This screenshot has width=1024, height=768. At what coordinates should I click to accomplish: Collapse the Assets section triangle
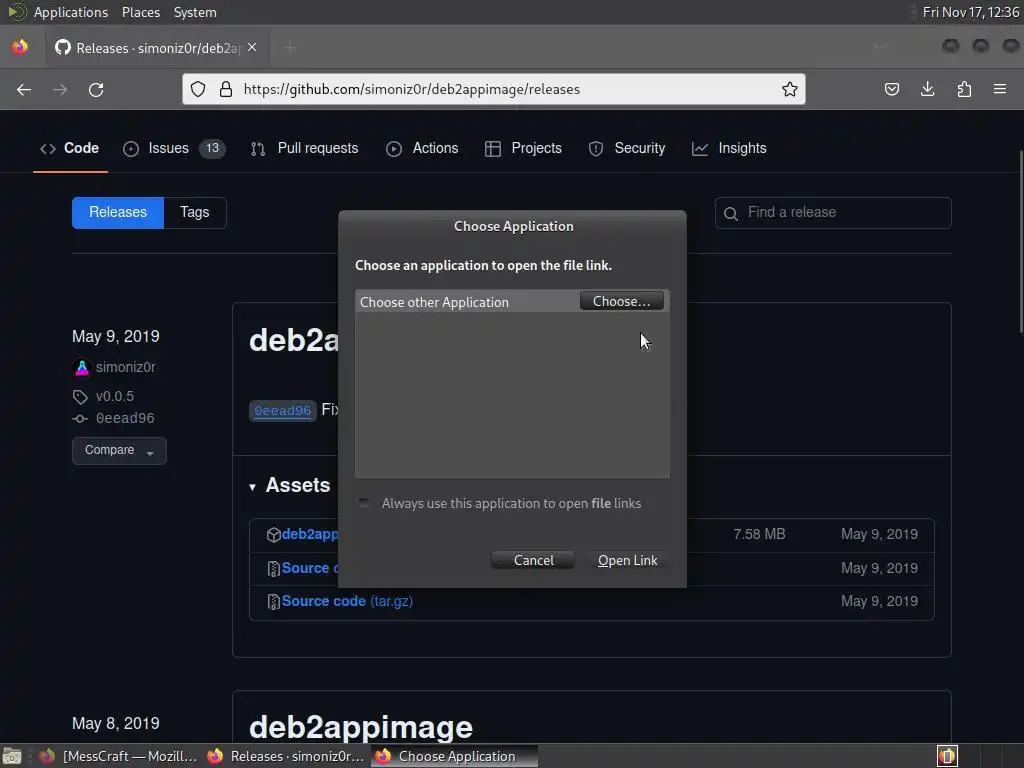pyautogui.click(x=252, y=487)
